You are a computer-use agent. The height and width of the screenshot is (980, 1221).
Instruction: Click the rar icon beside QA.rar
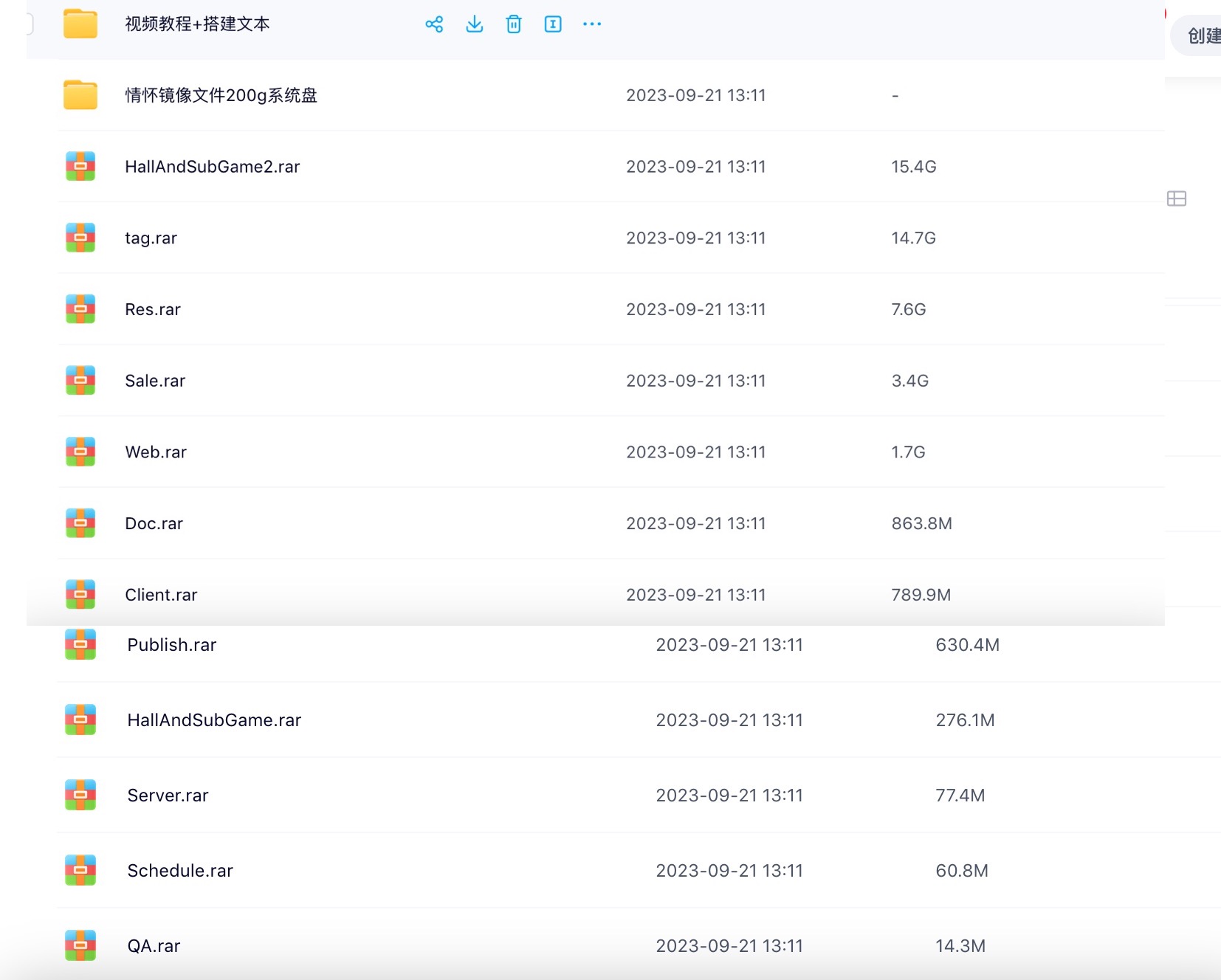pos(80,945)
